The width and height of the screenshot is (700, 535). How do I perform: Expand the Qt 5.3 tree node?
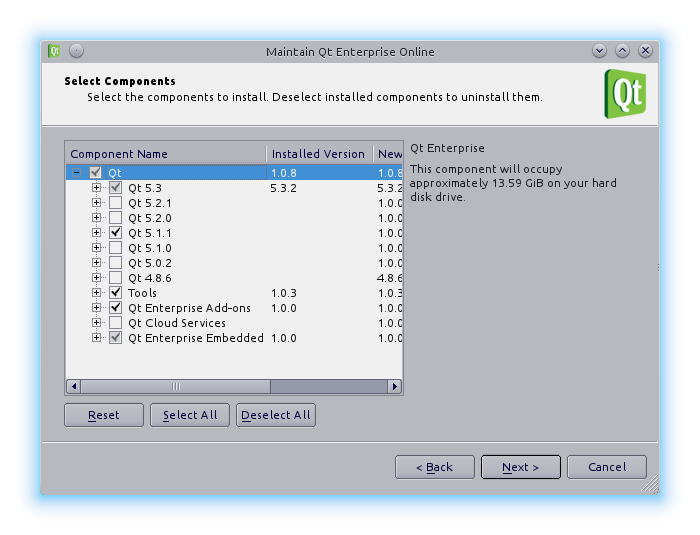tap(97, 188)
